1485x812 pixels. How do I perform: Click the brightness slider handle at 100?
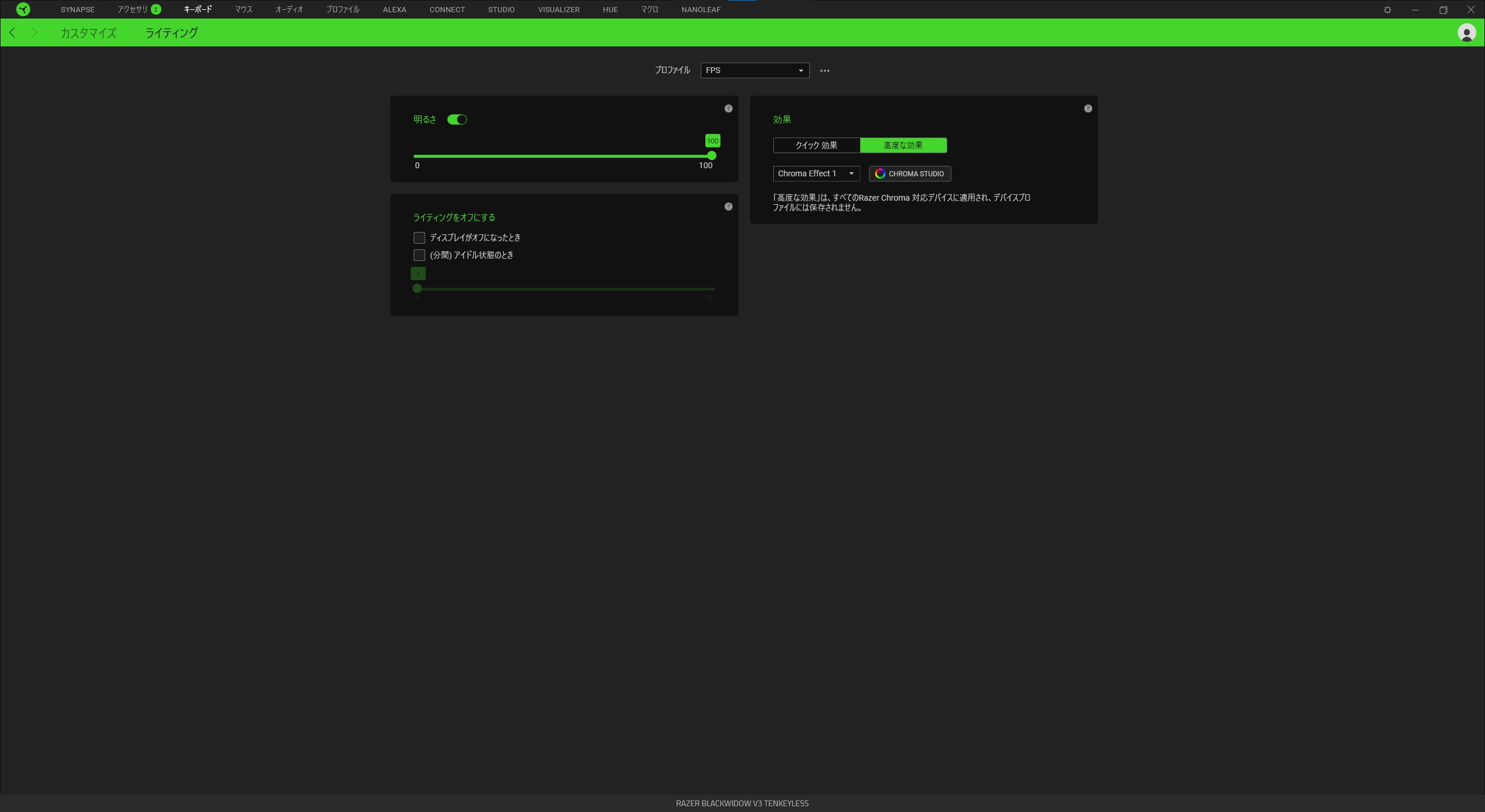point(712,156)
